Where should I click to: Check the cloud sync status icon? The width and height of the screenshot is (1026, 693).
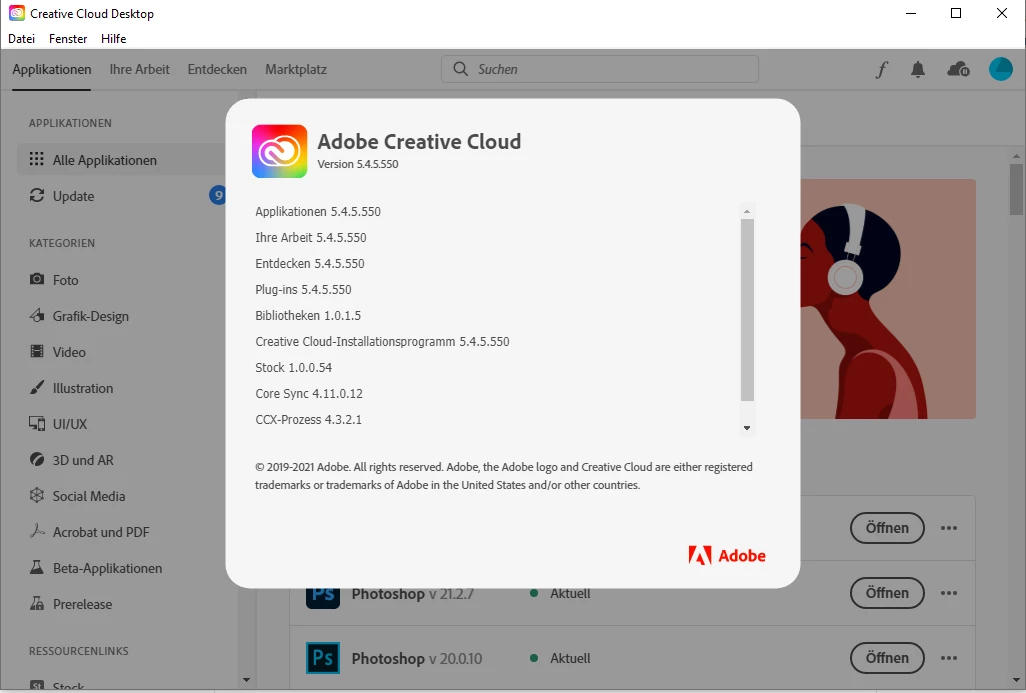pos(959,69)
